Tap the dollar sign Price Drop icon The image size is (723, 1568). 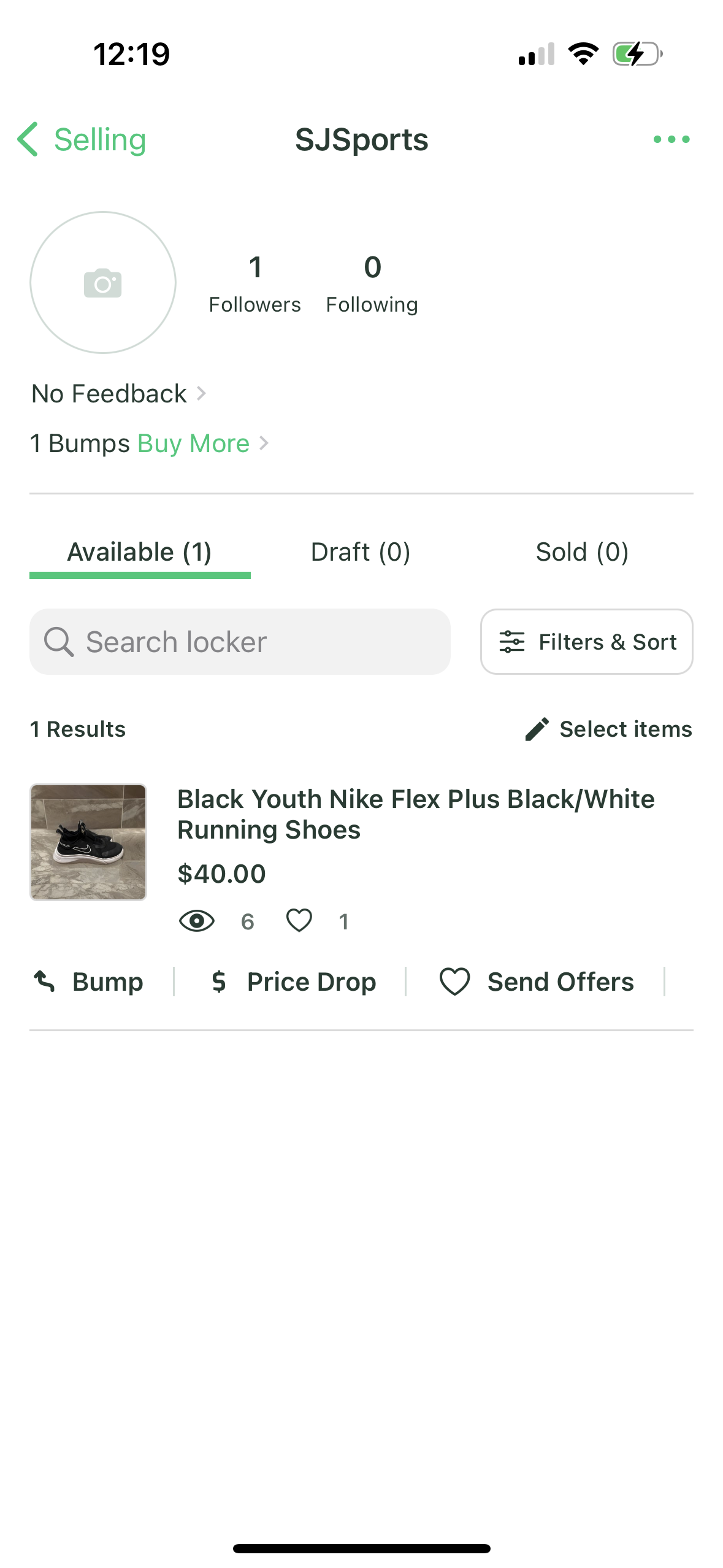point(219,982)
